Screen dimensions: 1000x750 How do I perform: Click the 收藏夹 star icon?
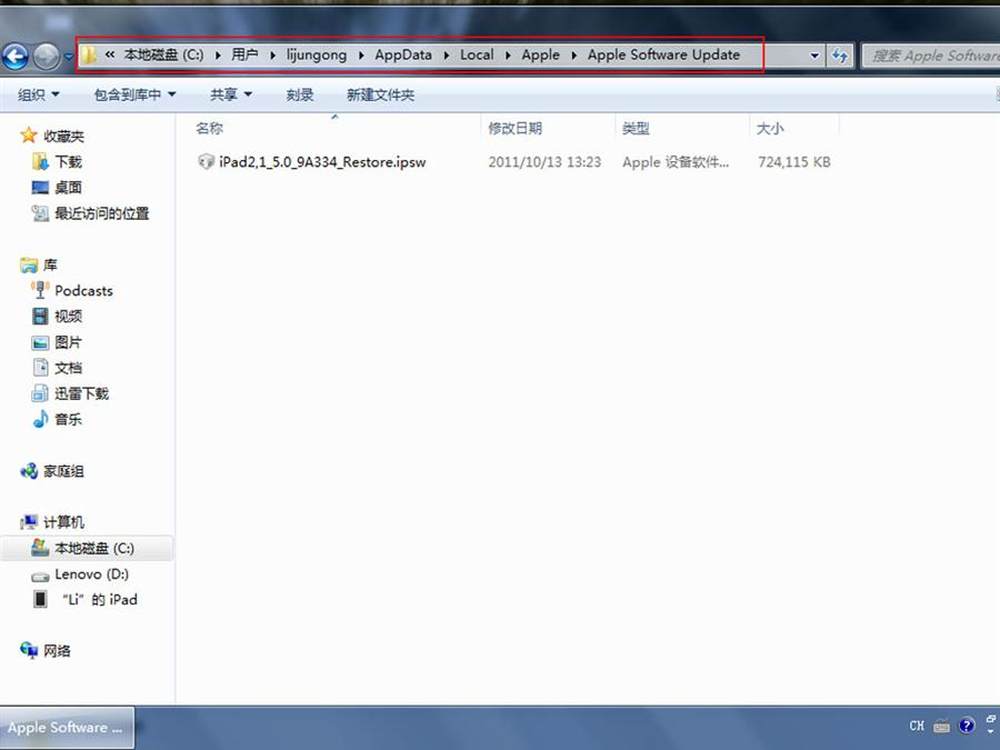[x=28, y=135]
